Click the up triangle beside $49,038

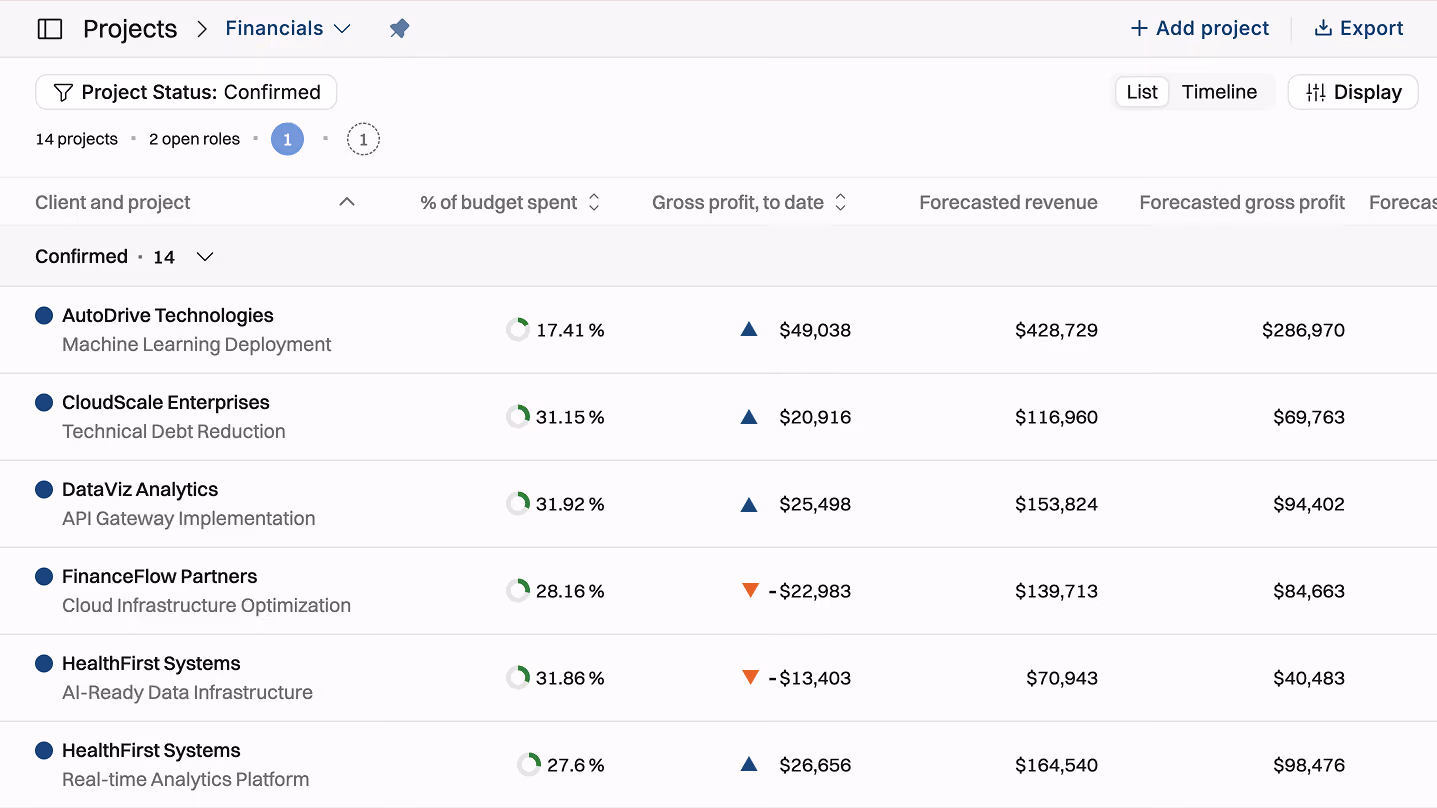[749, 329]
